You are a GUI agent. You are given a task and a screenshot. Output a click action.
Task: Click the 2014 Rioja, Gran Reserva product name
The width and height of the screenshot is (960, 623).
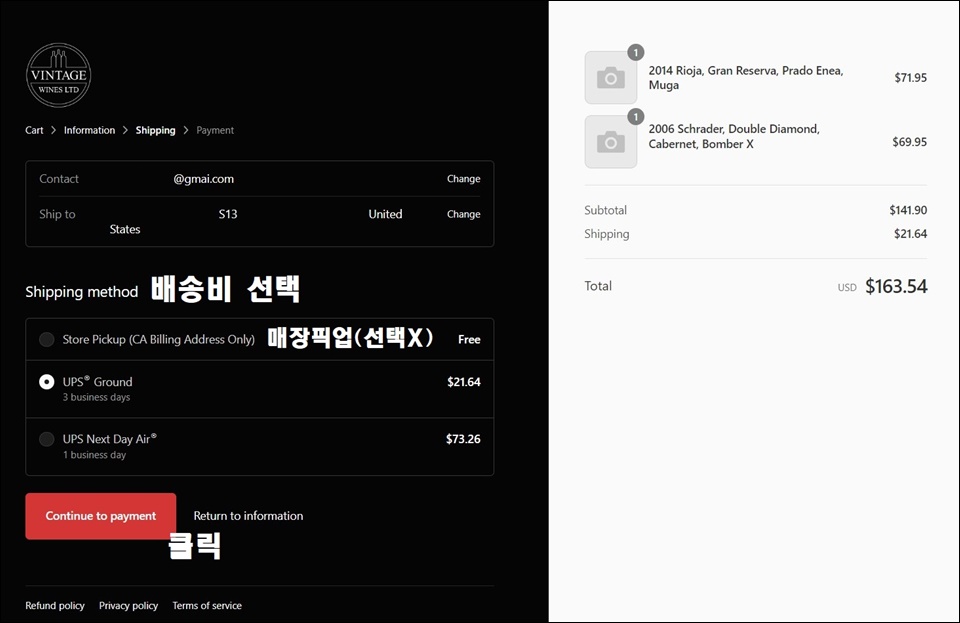click(x=746, y=78)
